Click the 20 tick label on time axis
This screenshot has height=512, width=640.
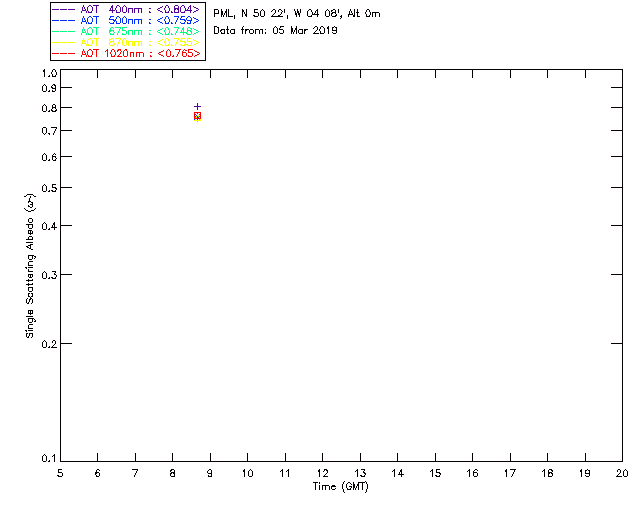[x=622, y=473]
